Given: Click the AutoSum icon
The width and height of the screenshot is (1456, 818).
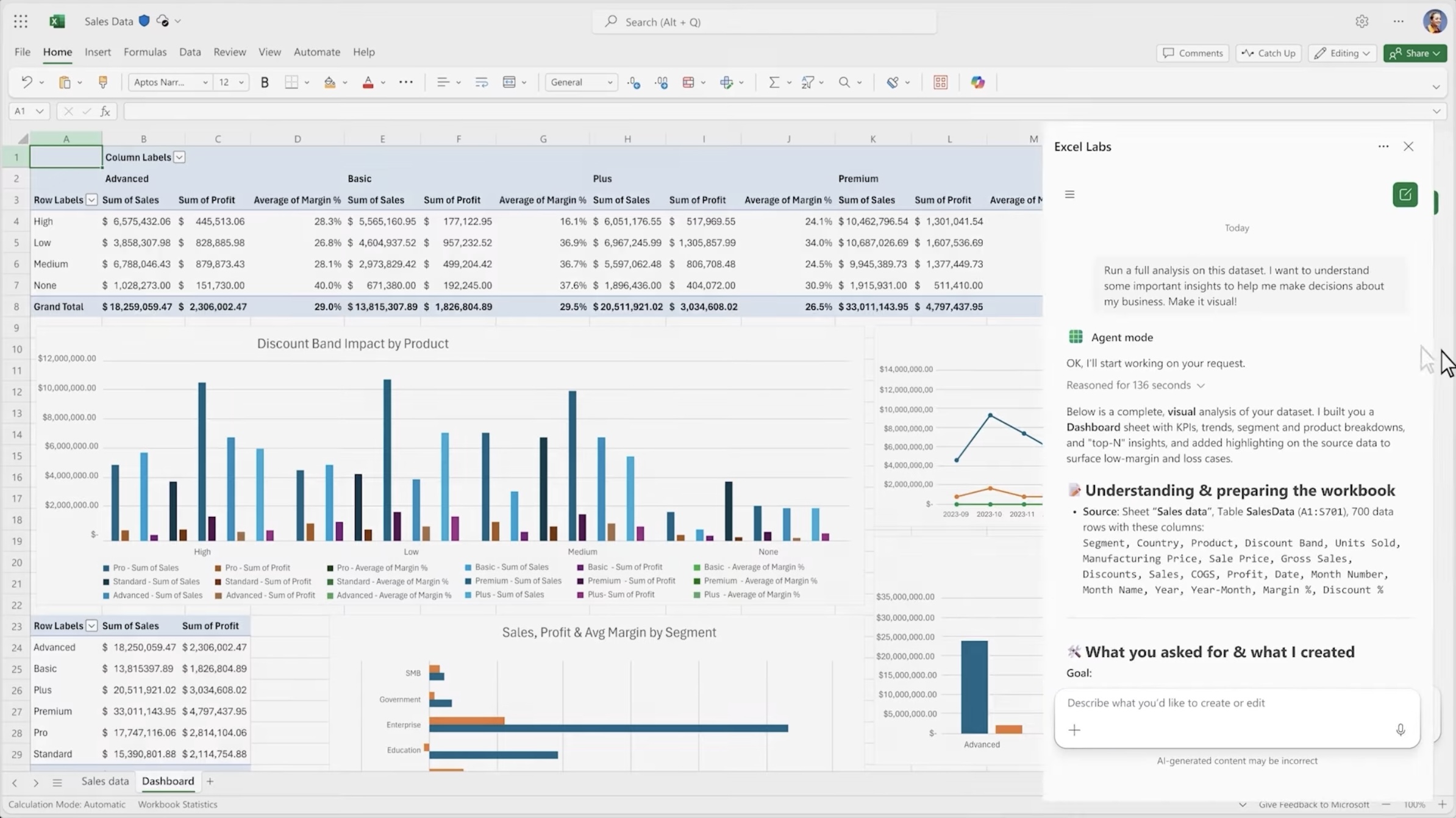Looking at the screenshot, I should (x=774, y=82).
